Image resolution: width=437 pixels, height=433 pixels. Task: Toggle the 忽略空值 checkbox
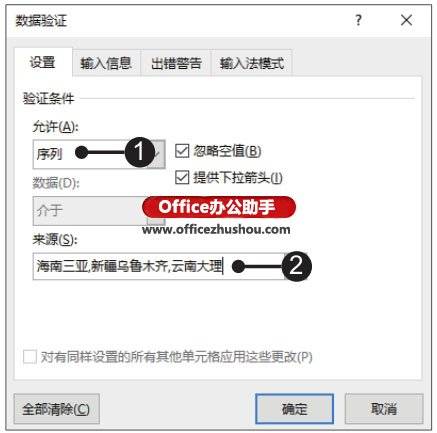click(x=182, y=151)
